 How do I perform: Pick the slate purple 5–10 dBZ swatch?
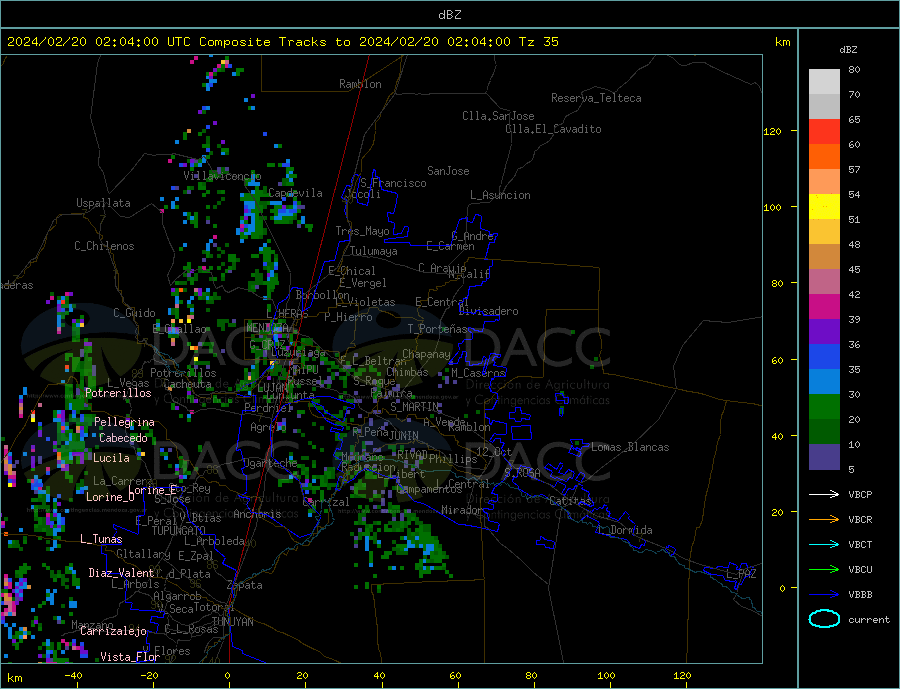824,456
